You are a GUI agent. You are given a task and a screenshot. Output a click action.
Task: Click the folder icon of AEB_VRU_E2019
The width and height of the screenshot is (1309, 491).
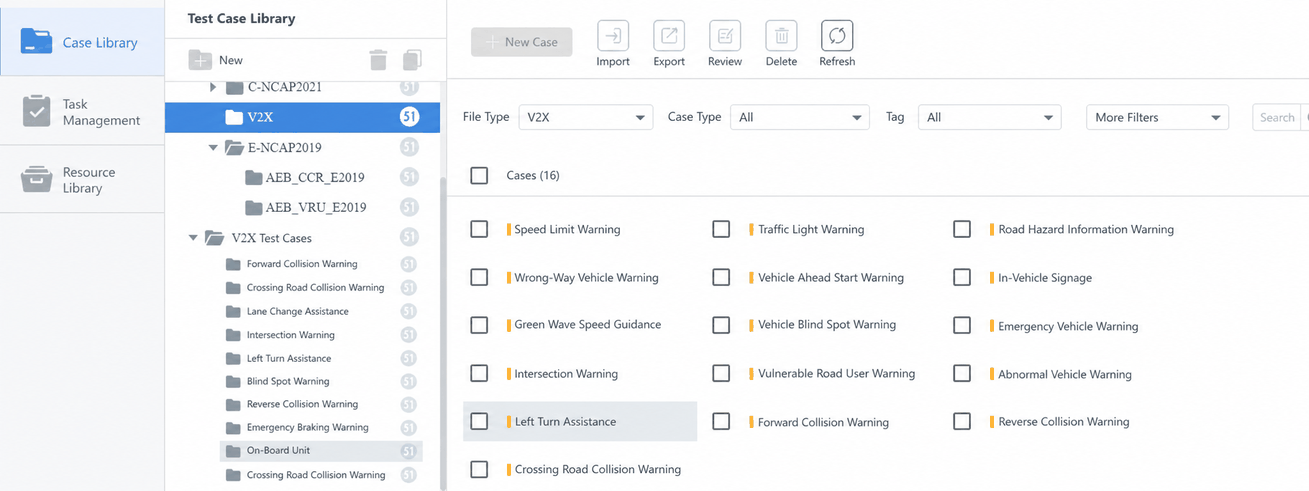pos(253,207)
